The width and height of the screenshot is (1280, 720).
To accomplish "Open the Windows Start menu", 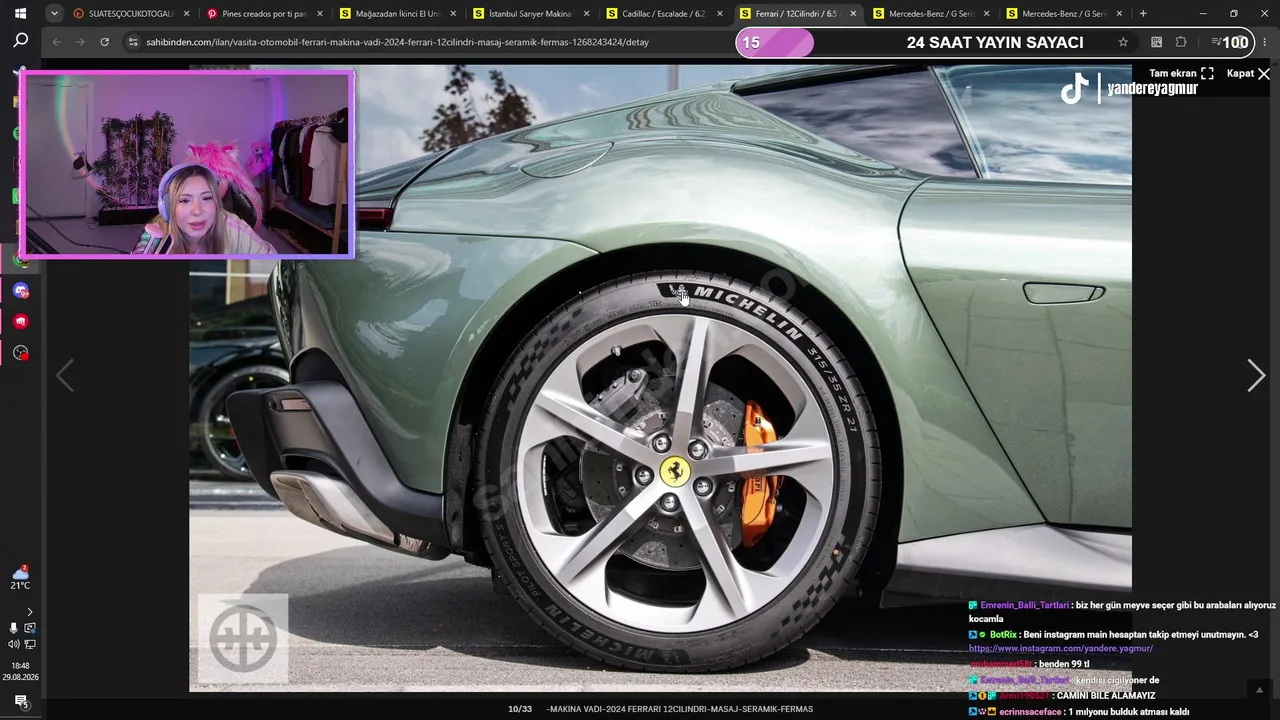I will (x=20, y=14).
